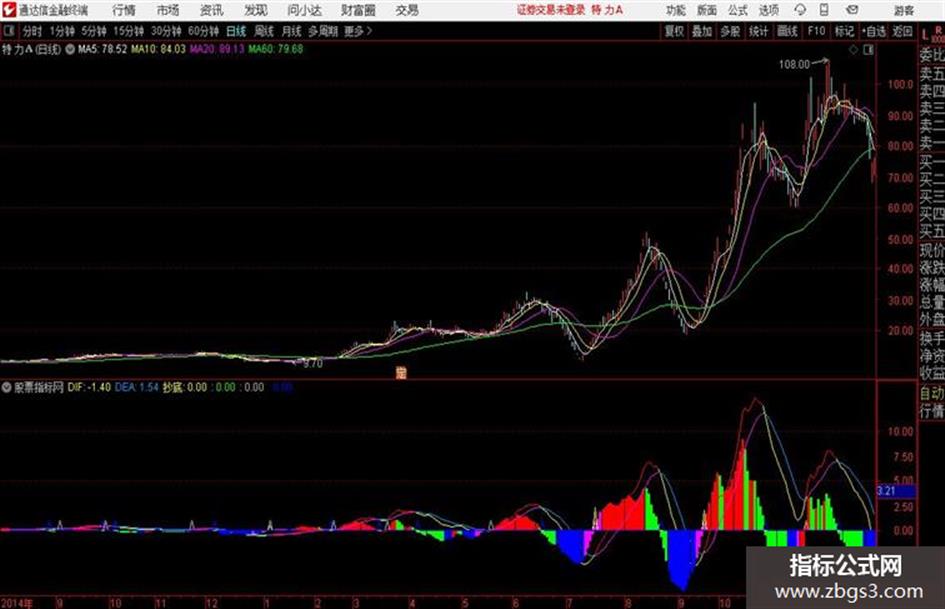The image size is (945, 609).
Task: Click the MA5: 78.52 indicator value
Action: [x=102, y=49]
